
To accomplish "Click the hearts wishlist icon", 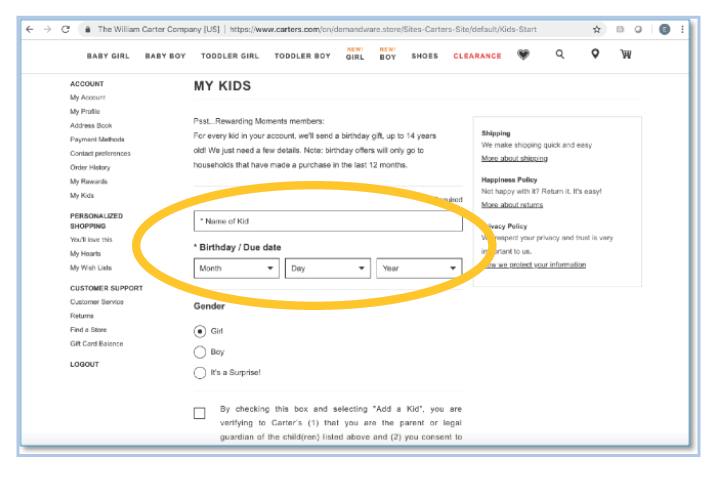I will click(x=523, y=55).
